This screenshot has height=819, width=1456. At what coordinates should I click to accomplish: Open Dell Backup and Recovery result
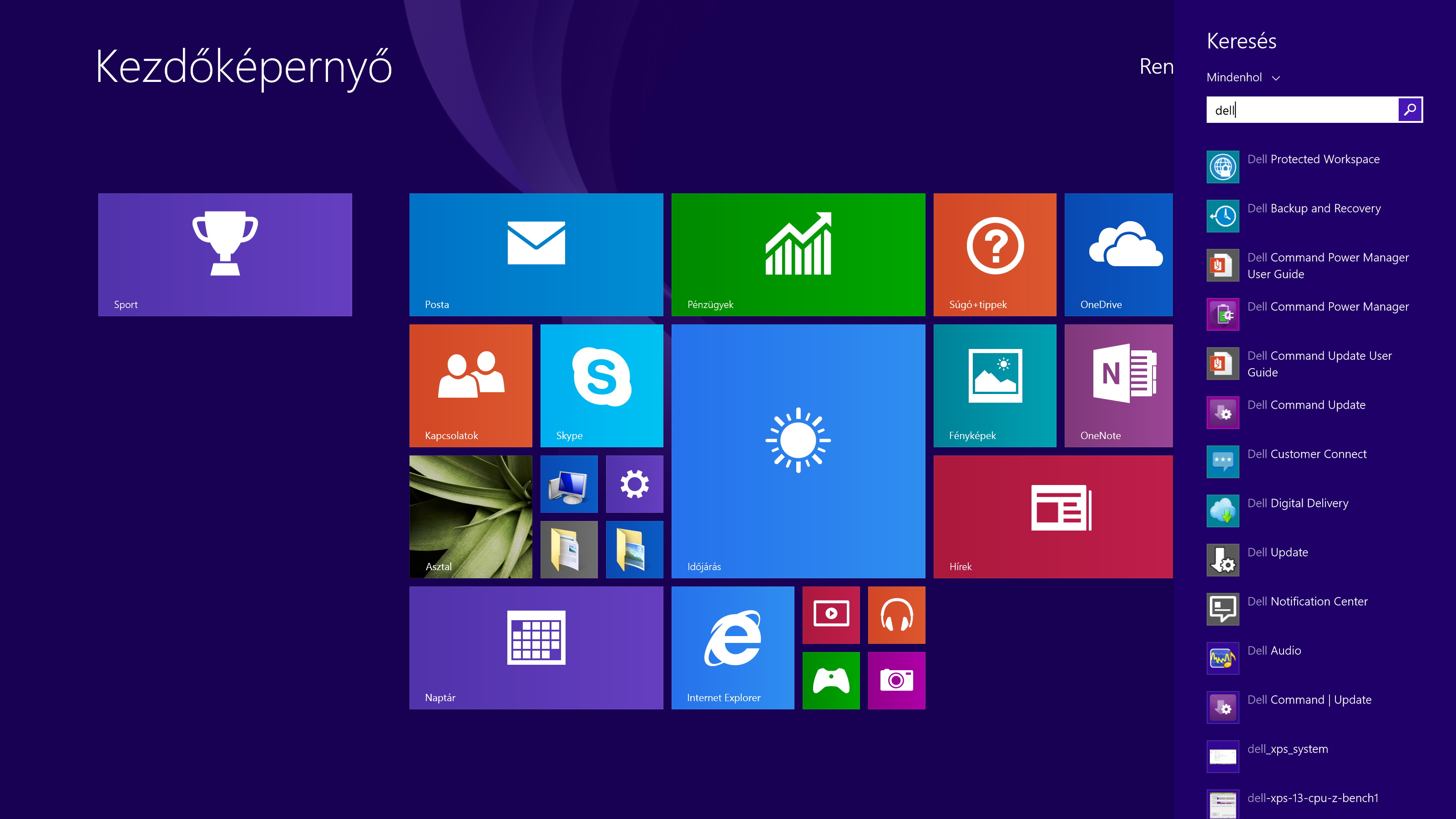[1314, 208]
